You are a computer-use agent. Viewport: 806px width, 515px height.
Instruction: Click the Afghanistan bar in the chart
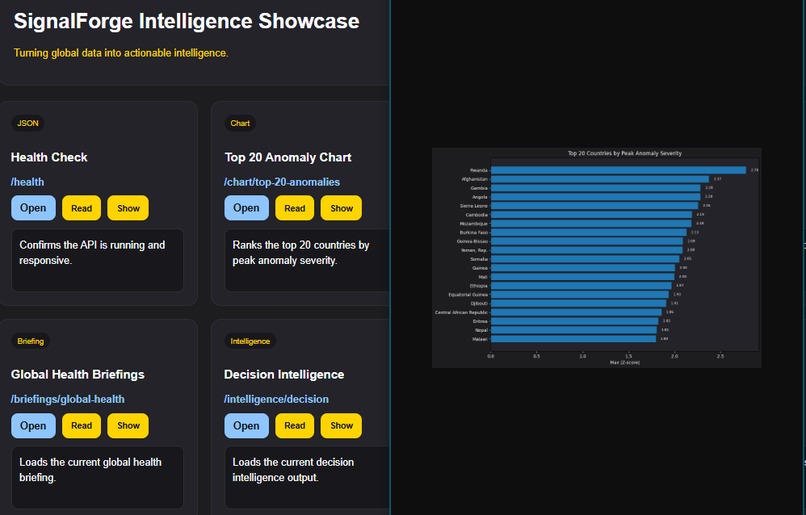point(600,179)
